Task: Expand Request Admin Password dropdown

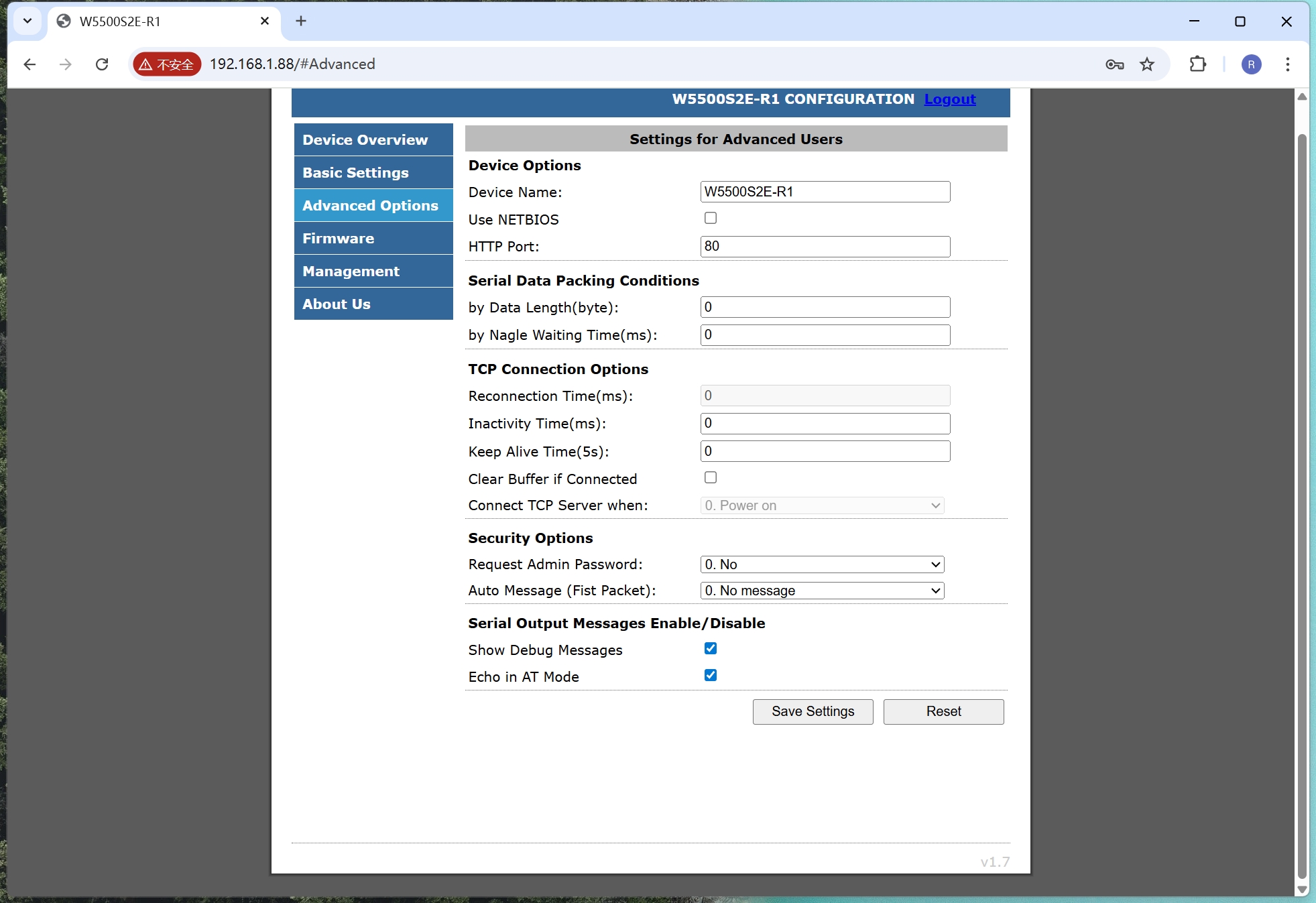Action: point(822,564)
